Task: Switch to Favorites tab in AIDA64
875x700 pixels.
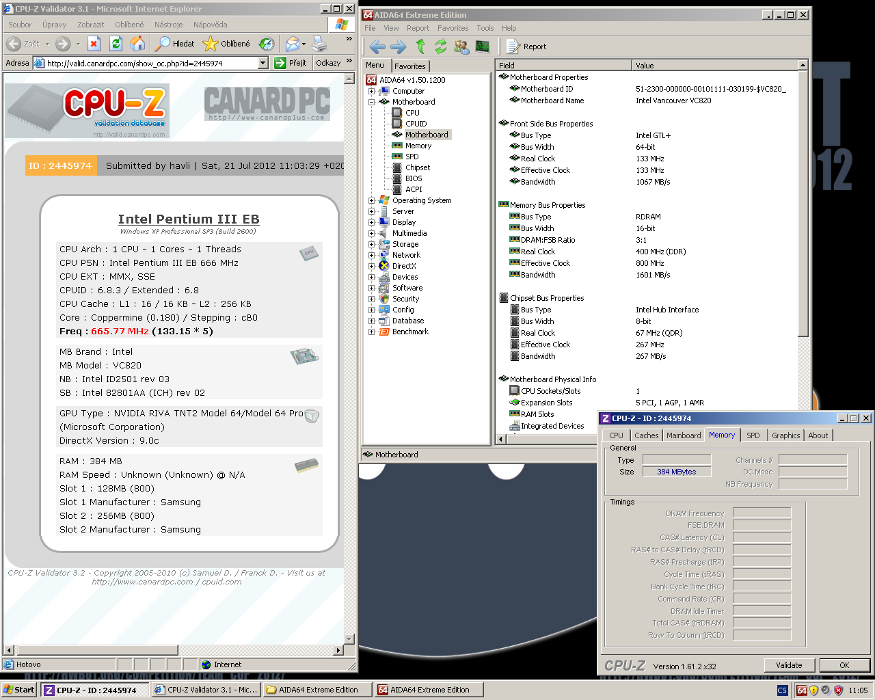Action: coord(410,66)
